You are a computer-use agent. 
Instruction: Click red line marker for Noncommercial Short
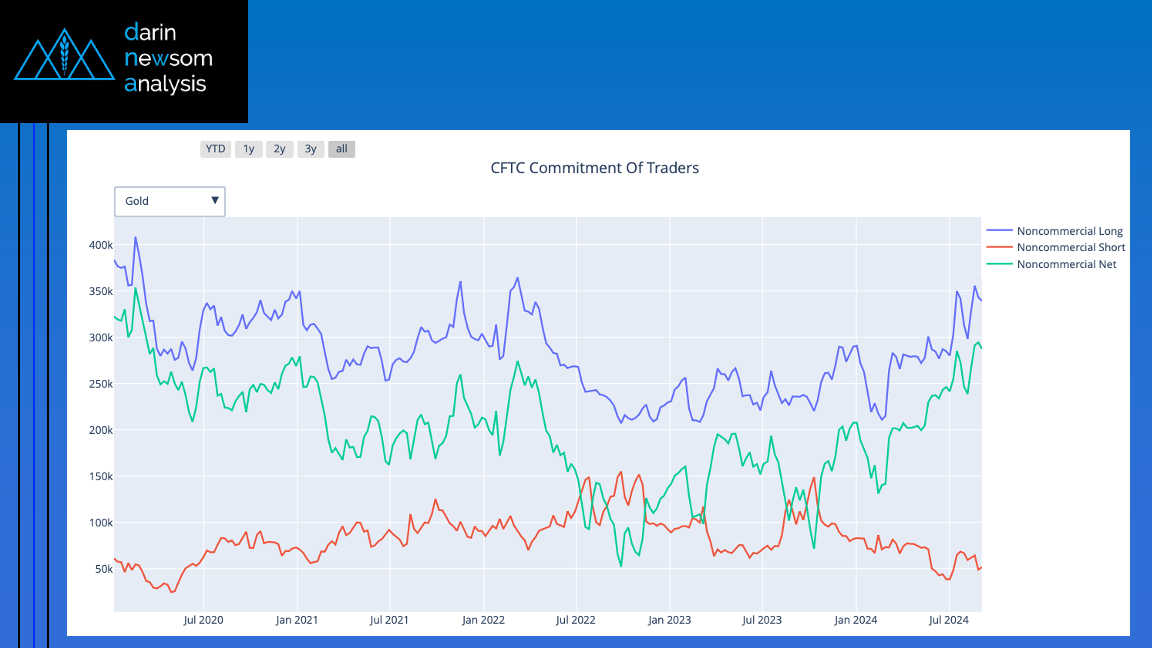click(x=998, y=247)
